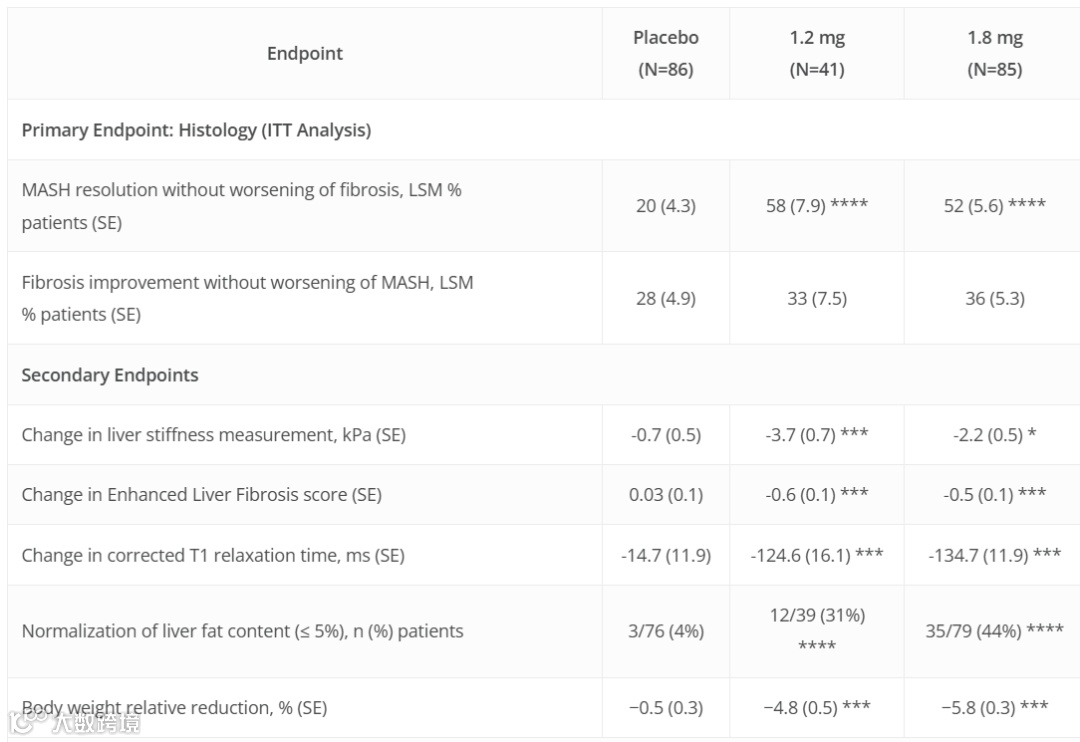Select the 1.2 mg column header
Viewport: 1080px width, 742px height.
[x=816, y=54]
